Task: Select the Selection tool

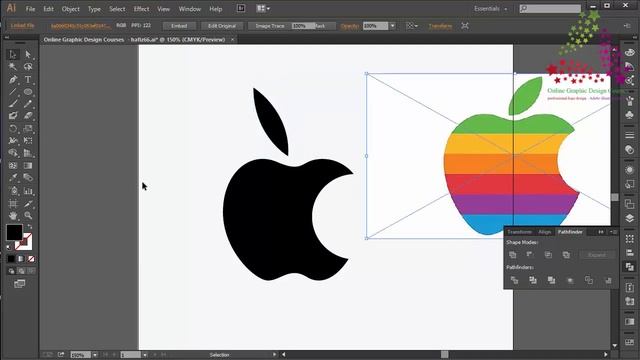Action: click(13, 54)
